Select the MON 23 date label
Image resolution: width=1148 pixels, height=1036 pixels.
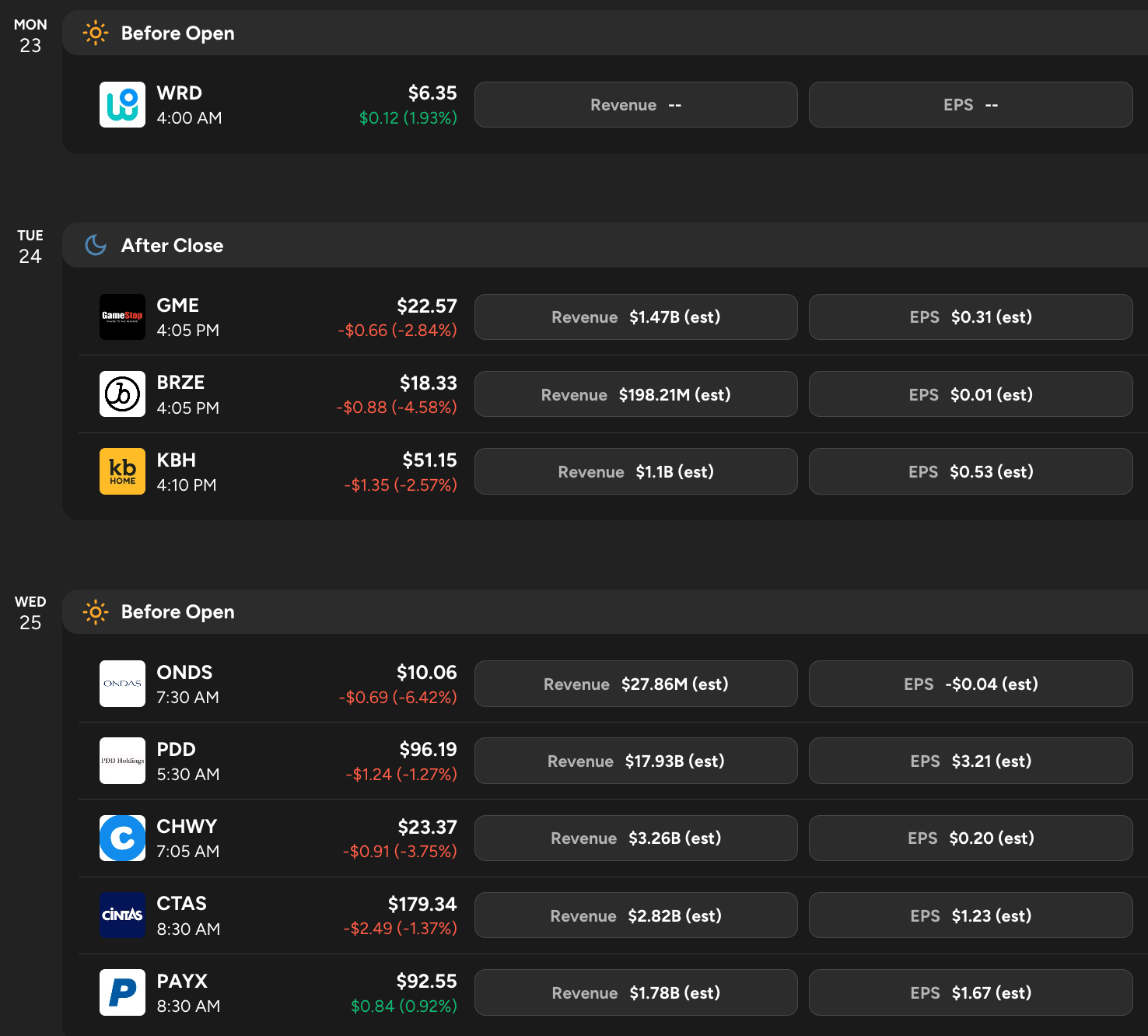(30, 36)
